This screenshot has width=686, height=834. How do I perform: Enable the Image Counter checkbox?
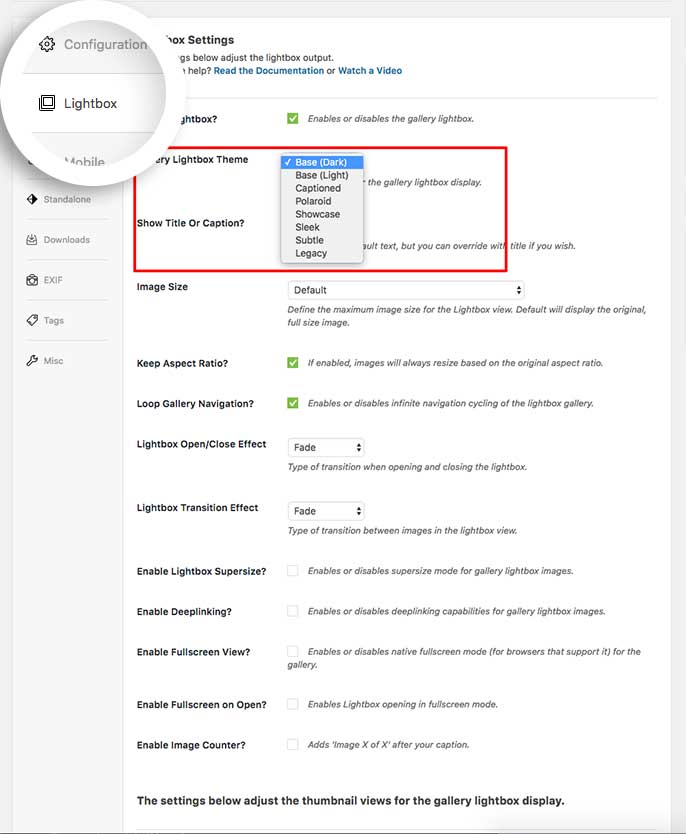(293, 745)
